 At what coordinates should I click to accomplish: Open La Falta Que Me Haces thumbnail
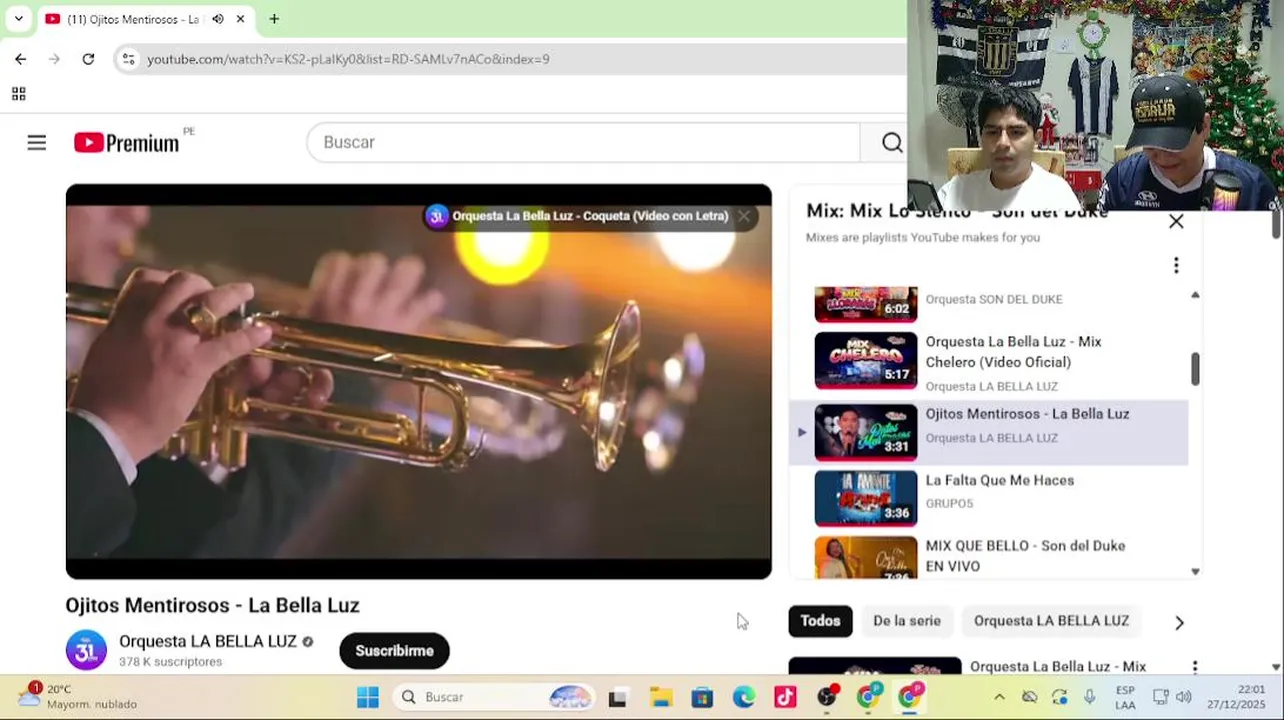(x=866, y=498)
